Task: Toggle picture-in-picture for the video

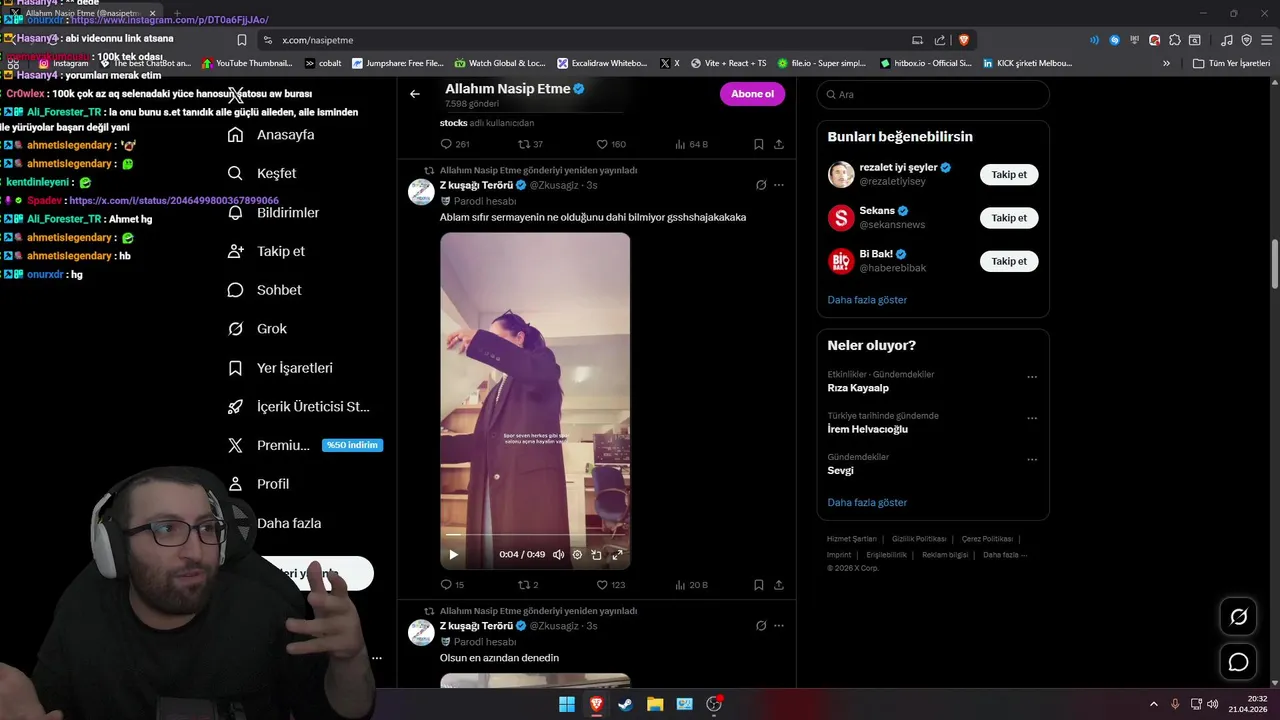Action: point(596,554)
